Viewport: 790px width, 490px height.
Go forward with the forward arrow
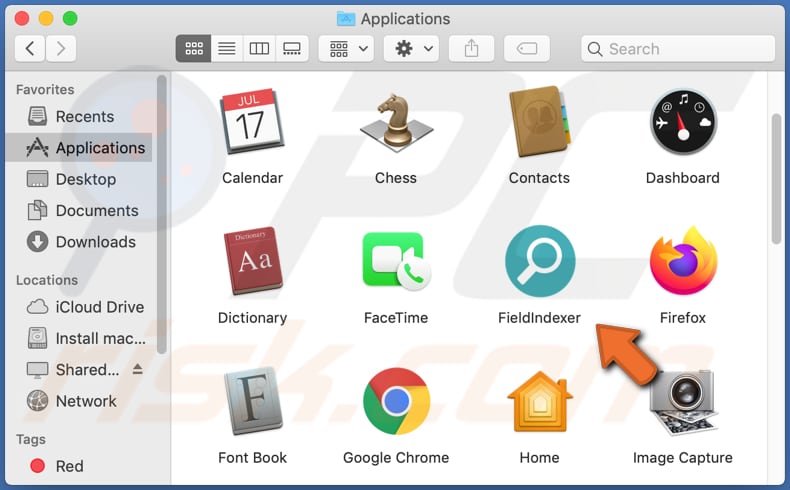pos(61,49)
